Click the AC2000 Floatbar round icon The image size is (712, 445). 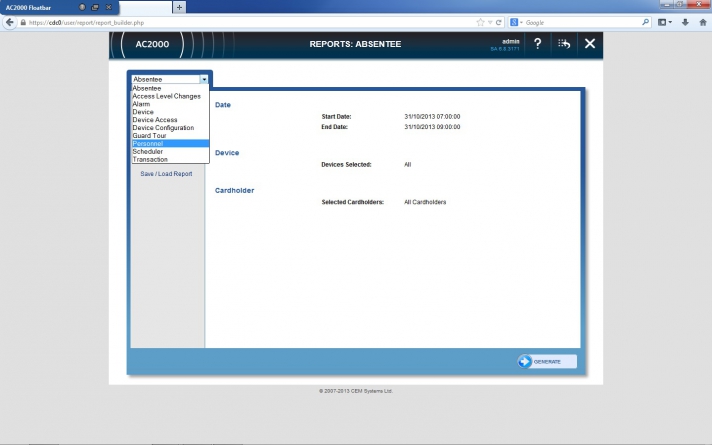point(82,7)
